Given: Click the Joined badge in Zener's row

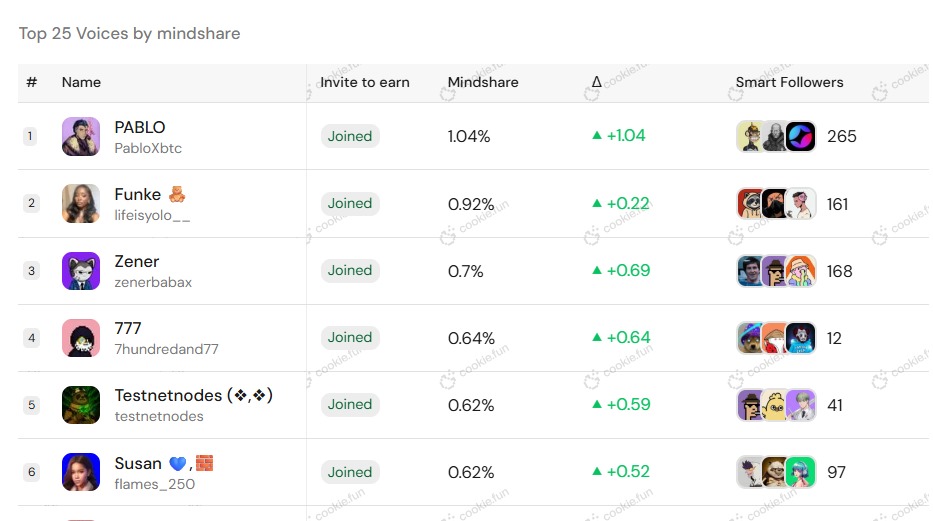Looking at the screenshot, I should (x=350, y=271).
